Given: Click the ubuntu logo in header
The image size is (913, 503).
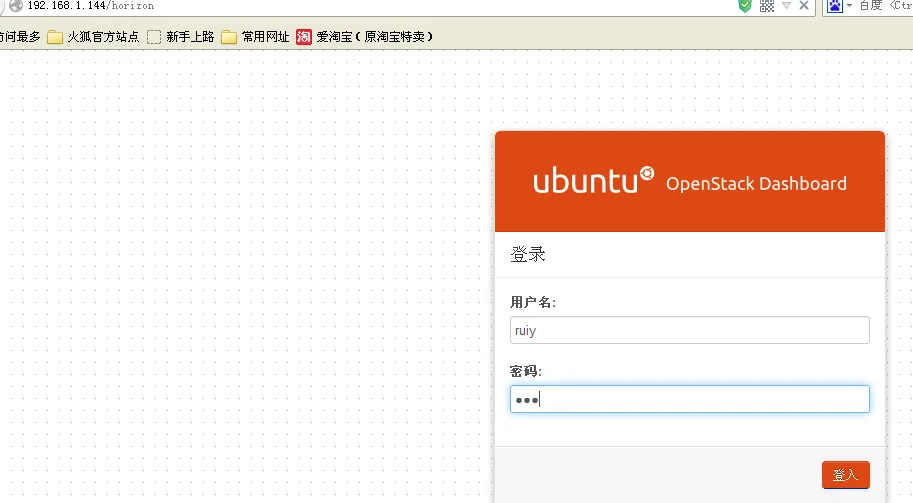Looking at the screenshot, I should click(x=593, y=180).
